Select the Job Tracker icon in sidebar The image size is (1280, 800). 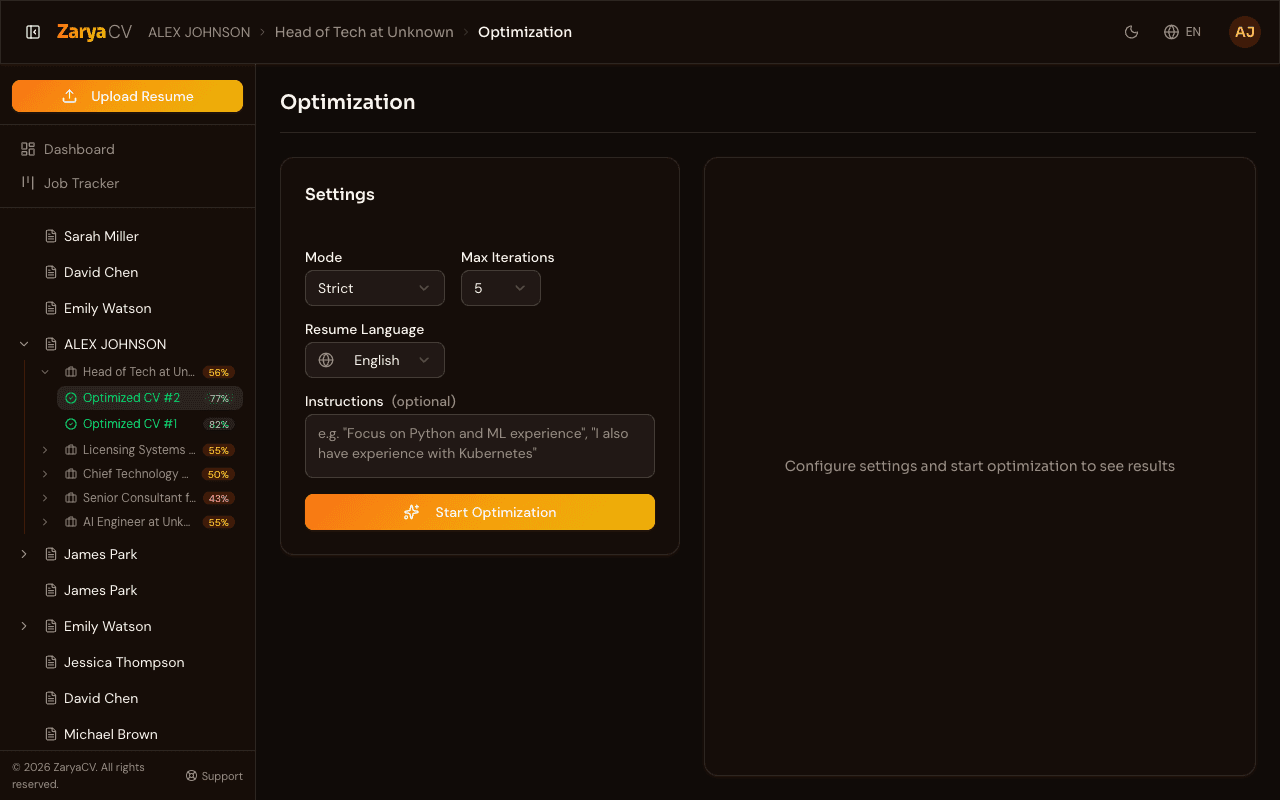(x=25, y=183)
